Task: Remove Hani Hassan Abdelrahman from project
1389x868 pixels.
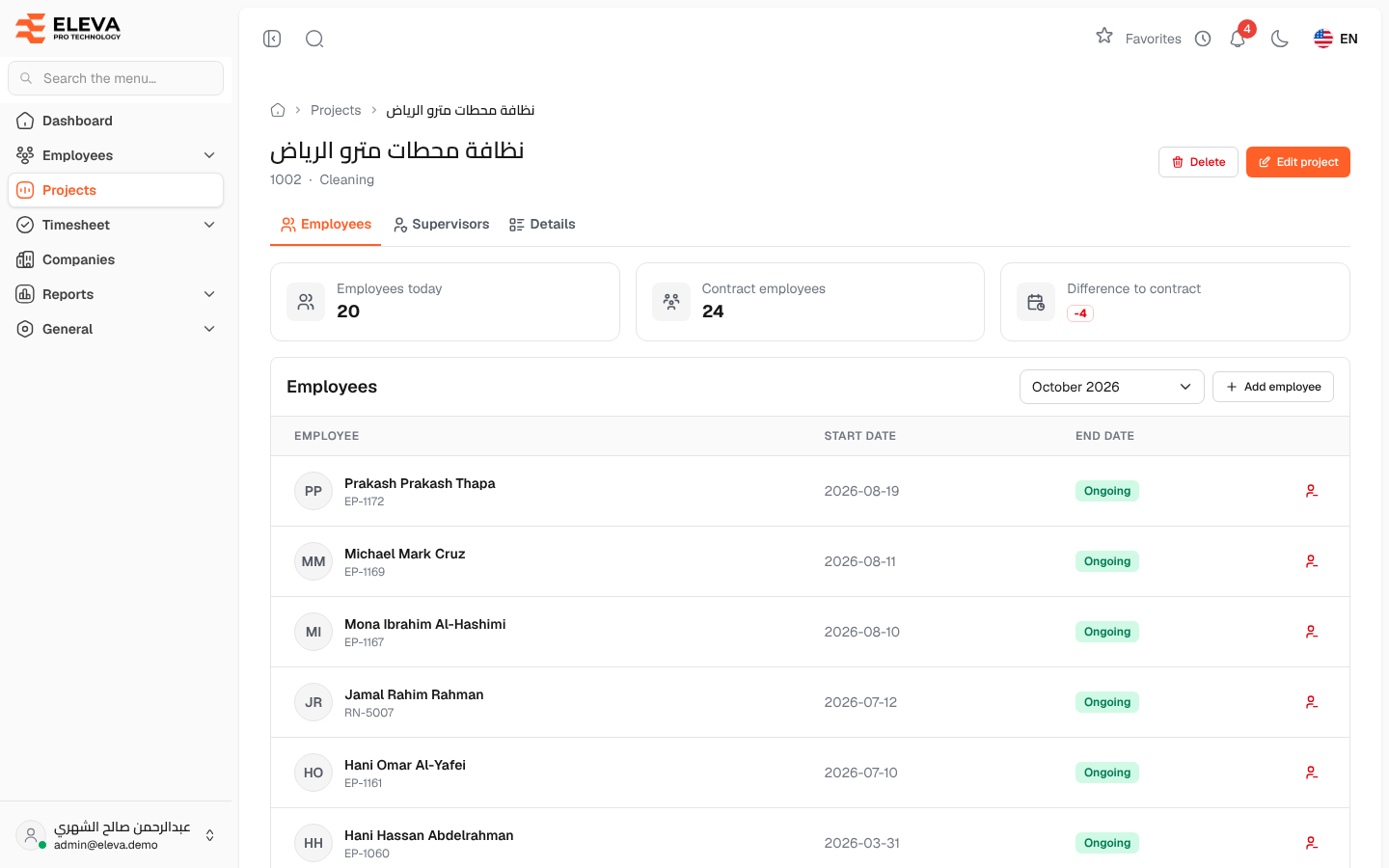Action: click(1312, 843)
